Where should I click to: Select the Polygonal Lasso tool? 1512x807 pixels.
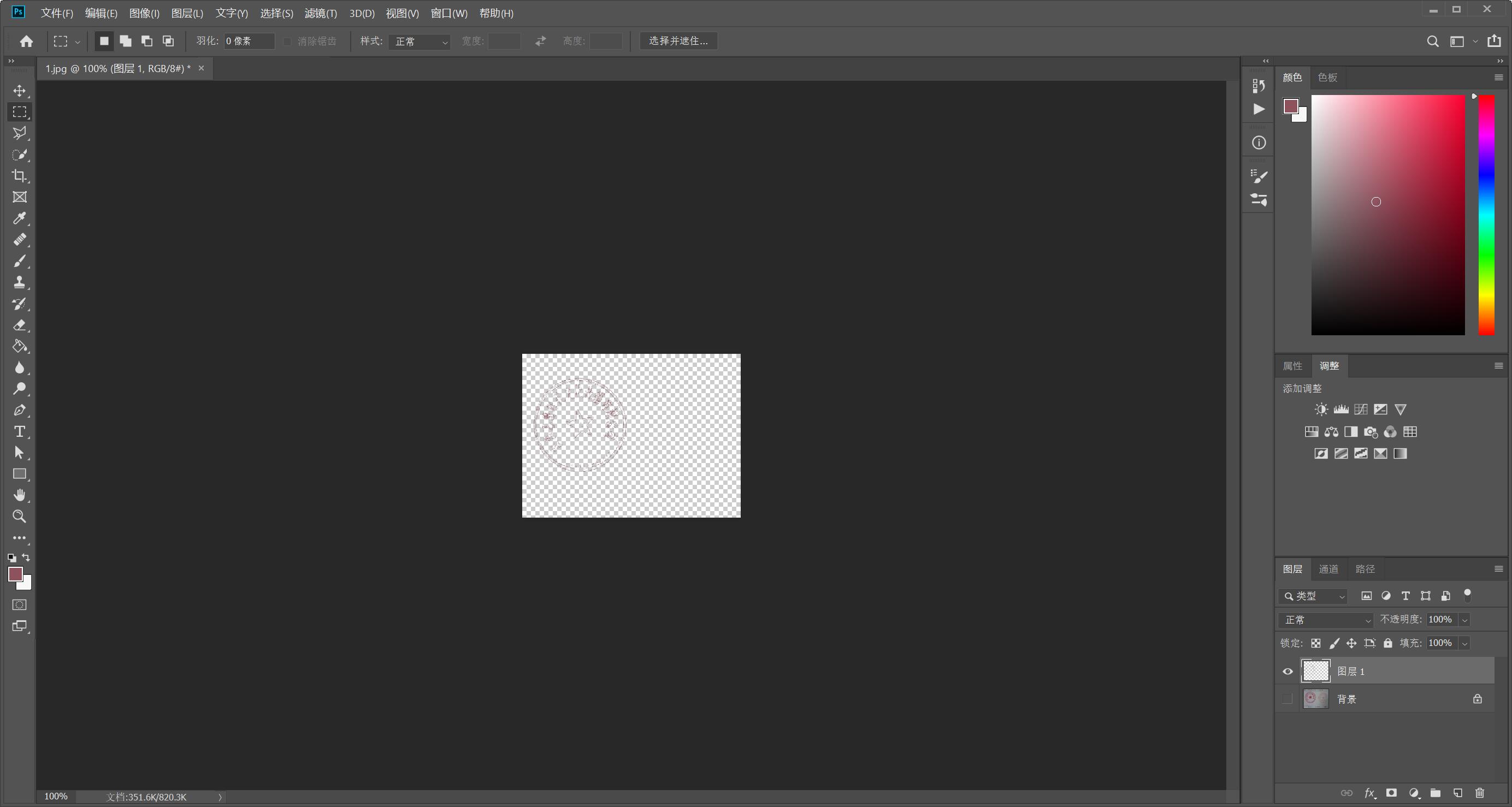click(19, 133)
